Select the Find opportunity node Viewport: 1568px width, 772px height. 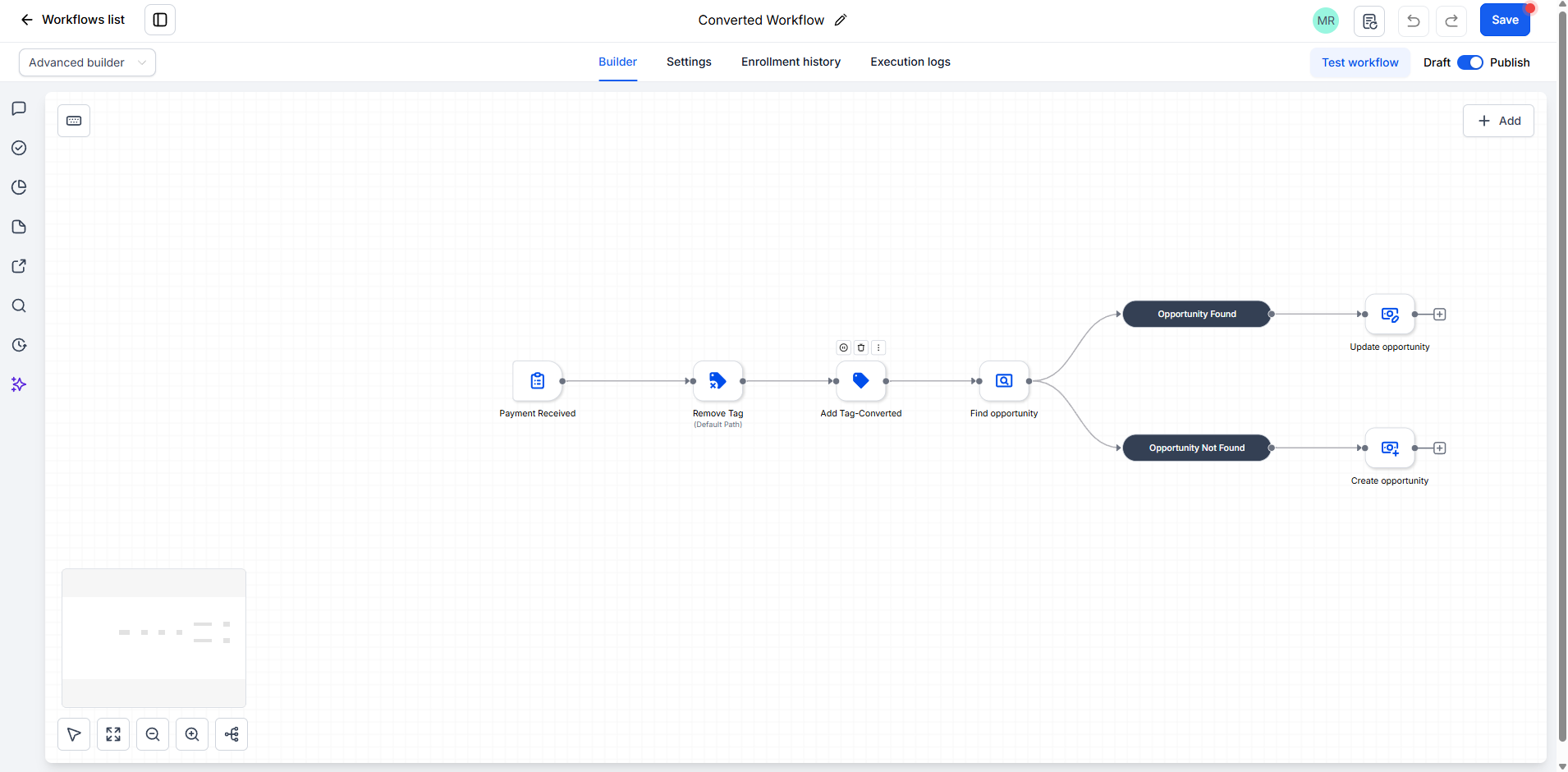(1004, 381)
